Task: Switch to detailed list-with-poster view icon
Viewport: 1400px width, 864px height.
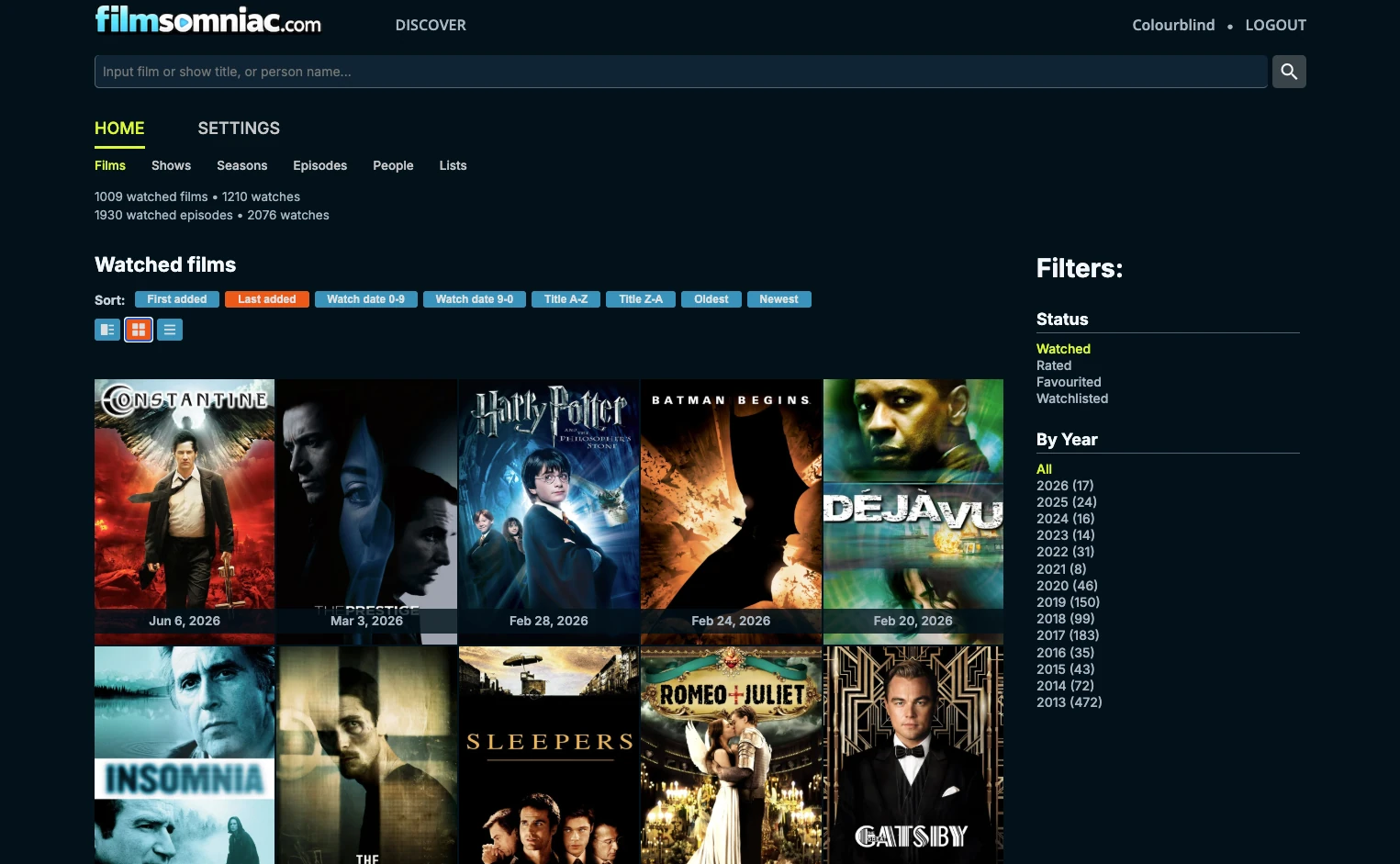Action: click(107, 330)
